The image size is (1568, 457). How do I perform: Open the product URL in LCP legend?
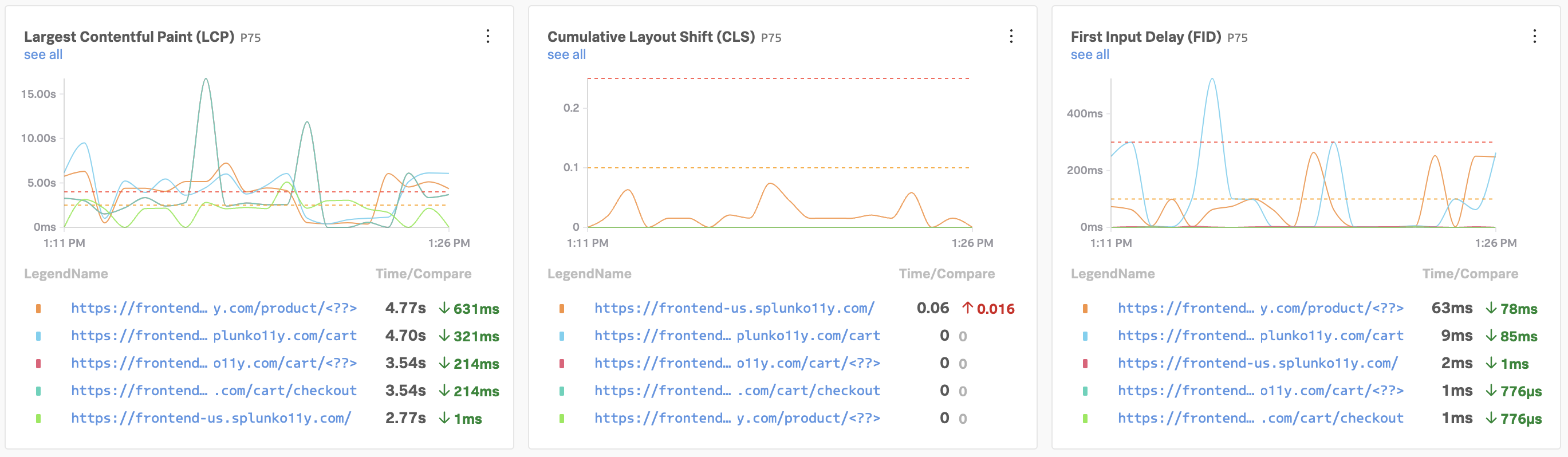click(214, 309)
